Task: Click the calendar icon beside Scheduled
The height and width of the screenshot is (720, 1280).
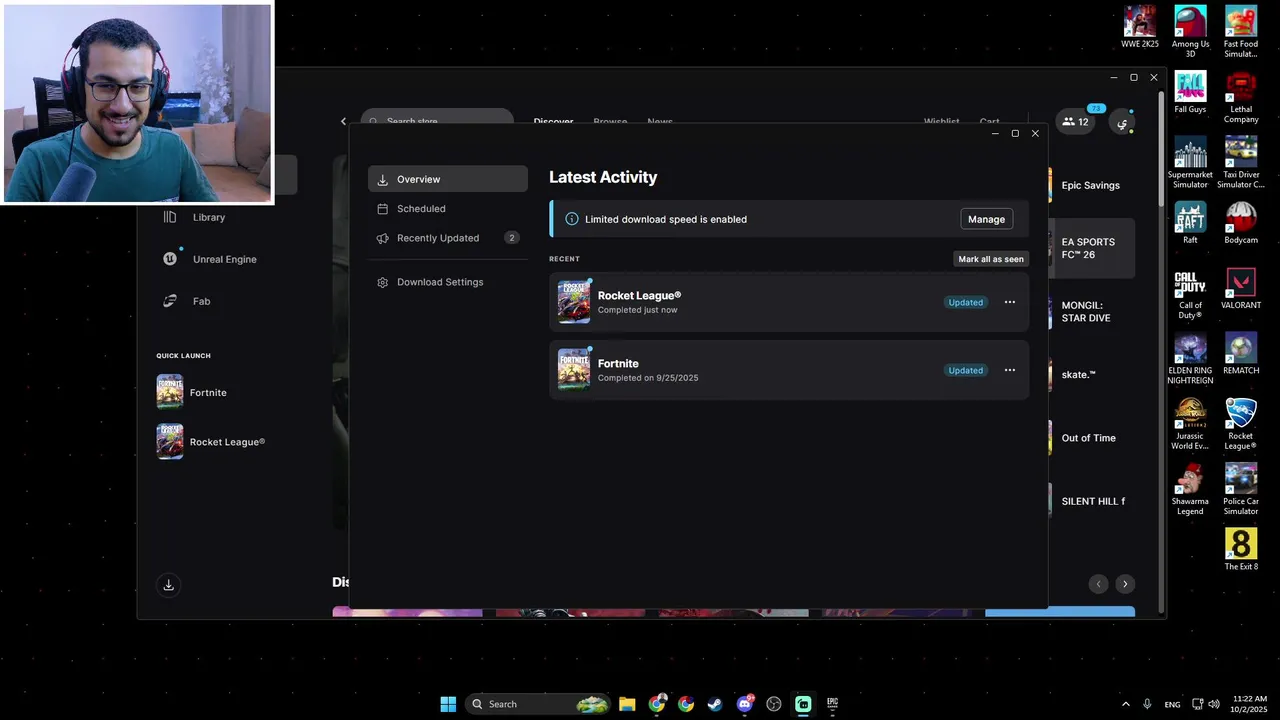Action: tap(382, 209)
